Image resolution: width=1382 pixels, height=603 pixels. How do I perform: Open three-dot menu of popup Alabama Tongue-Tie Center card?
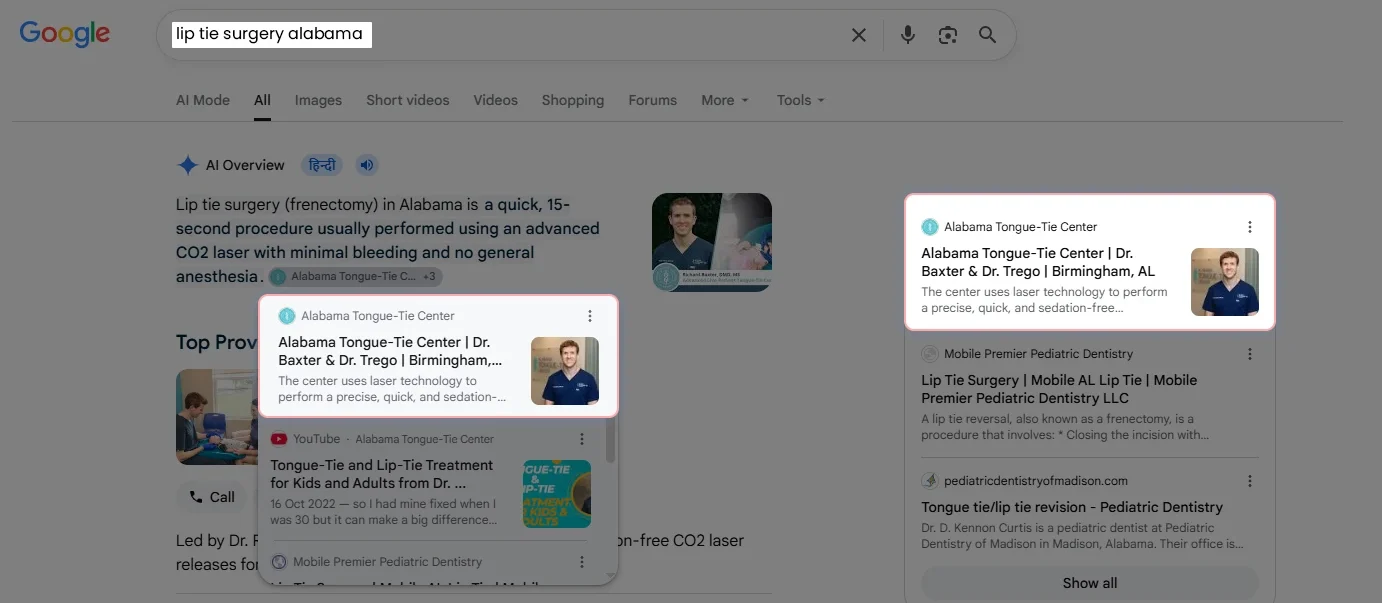point(590,316)
